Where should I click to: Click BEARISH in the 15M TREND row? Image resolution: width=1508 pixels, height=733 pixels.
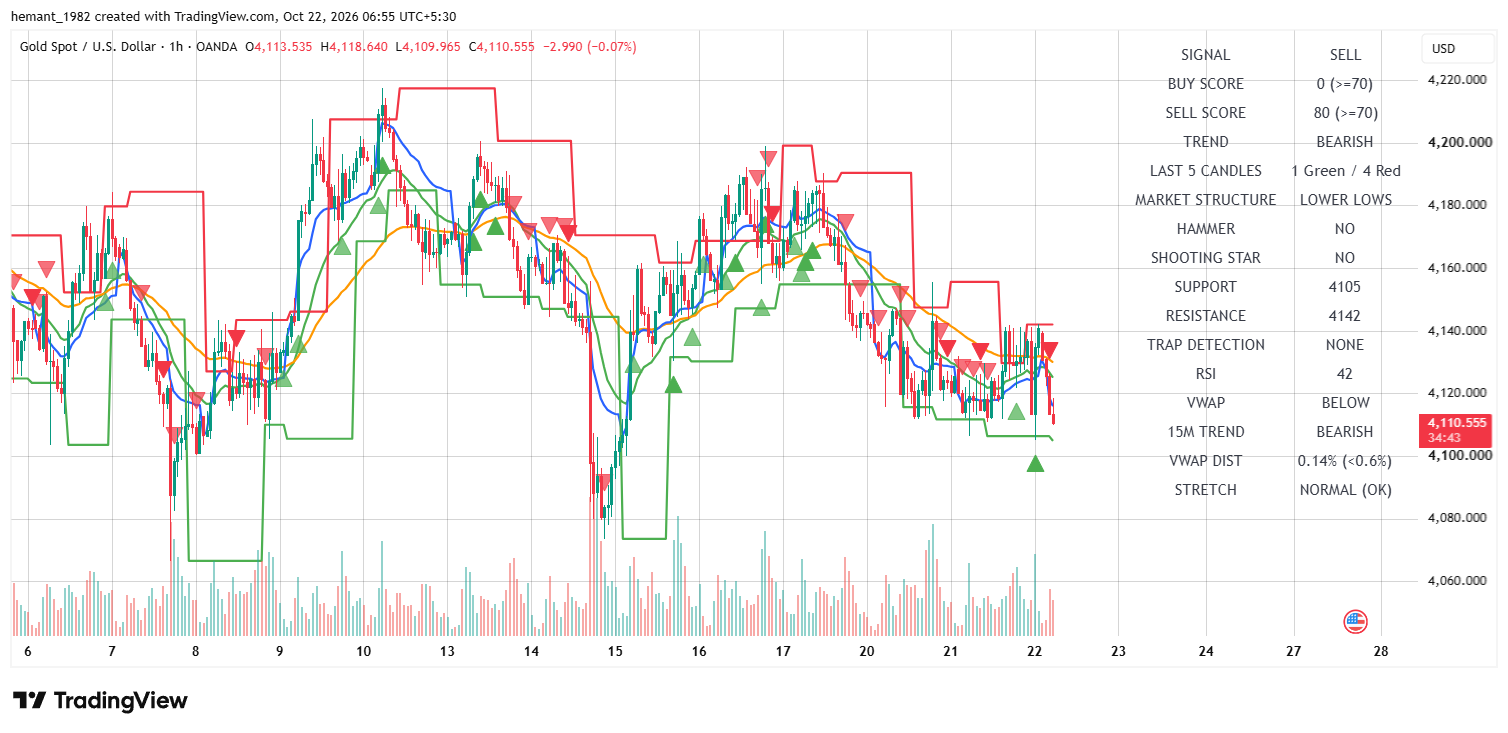[x=1345, y=432]
